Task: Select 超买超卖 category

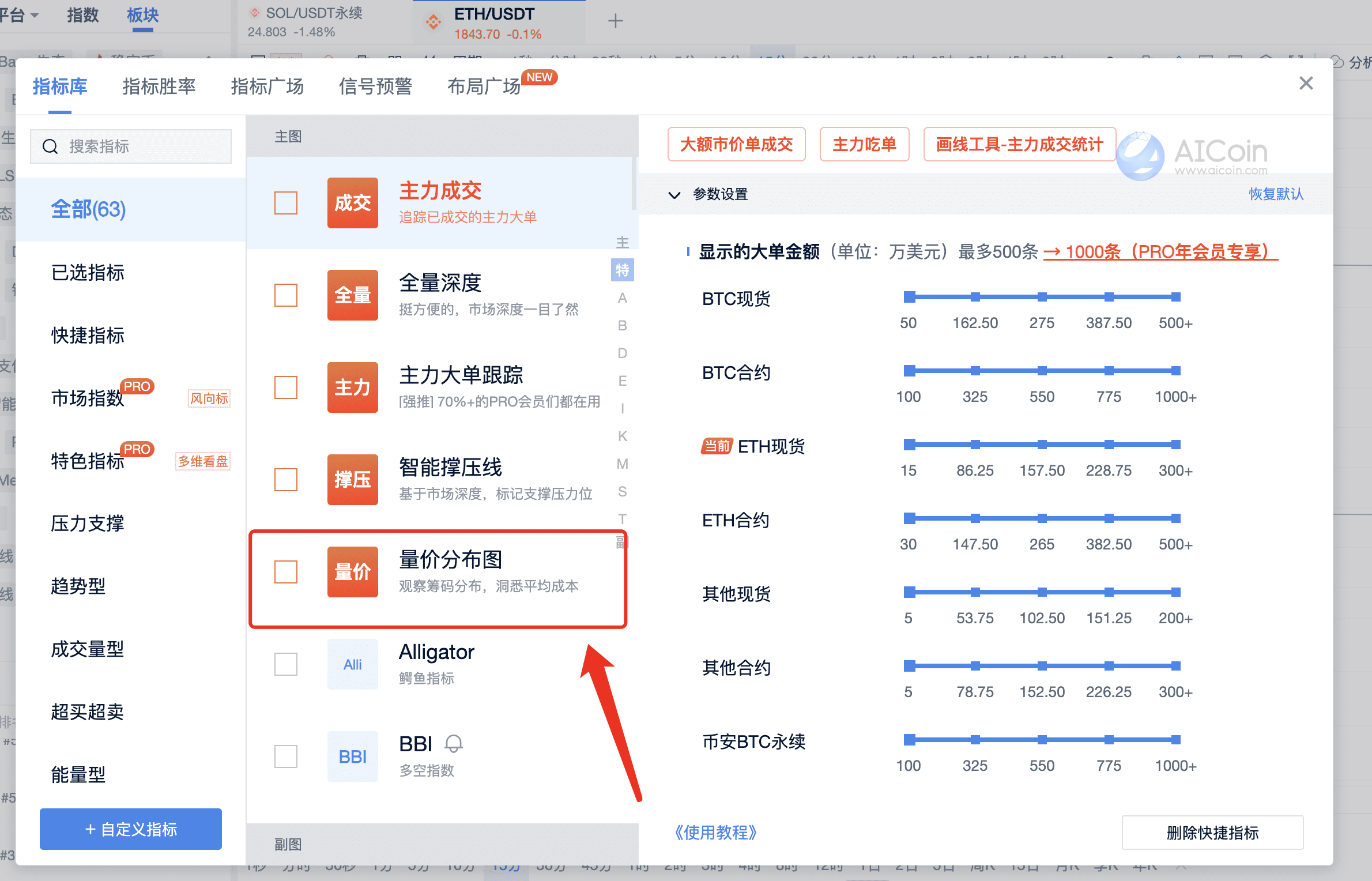Action: click(131, 712)
